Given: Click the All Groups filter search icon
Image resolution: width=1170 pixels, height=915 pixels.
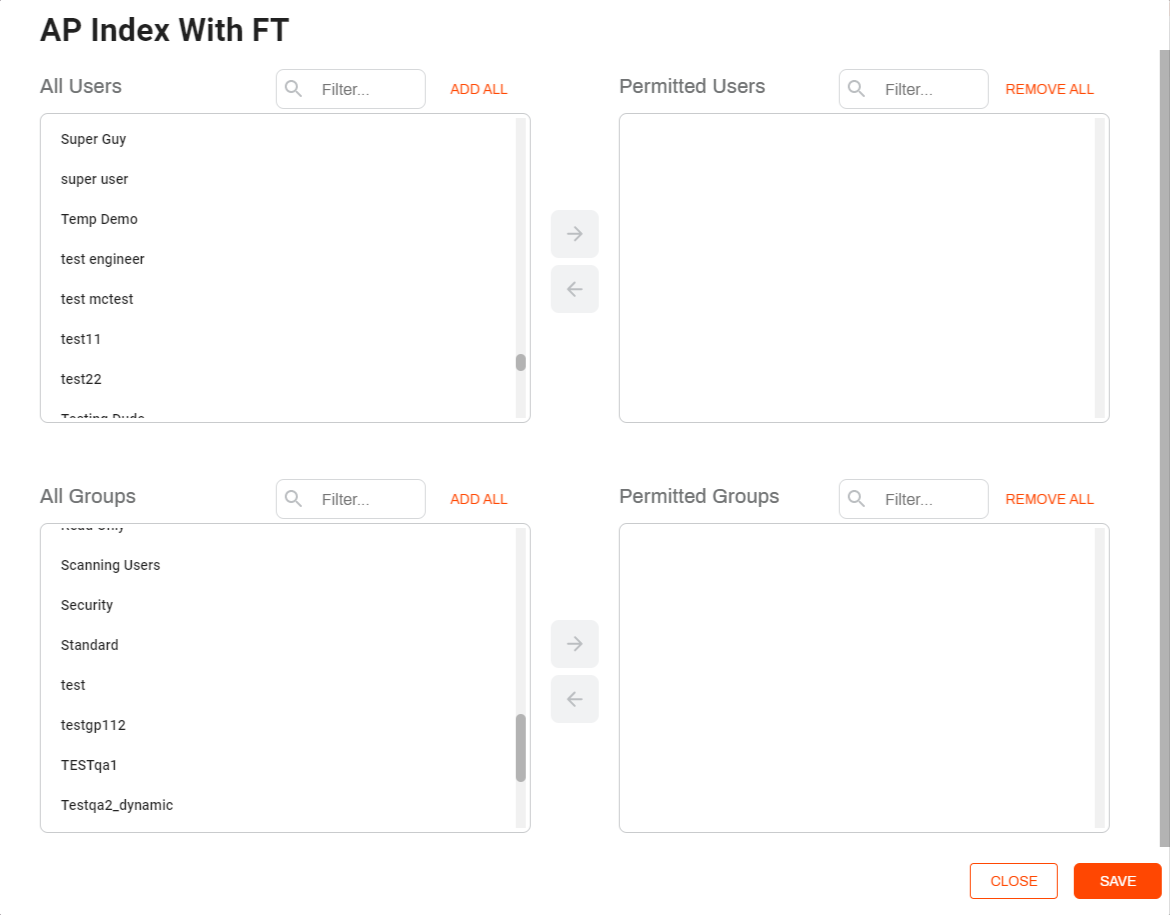Looking at the screenshot, I should pos(293,499).
